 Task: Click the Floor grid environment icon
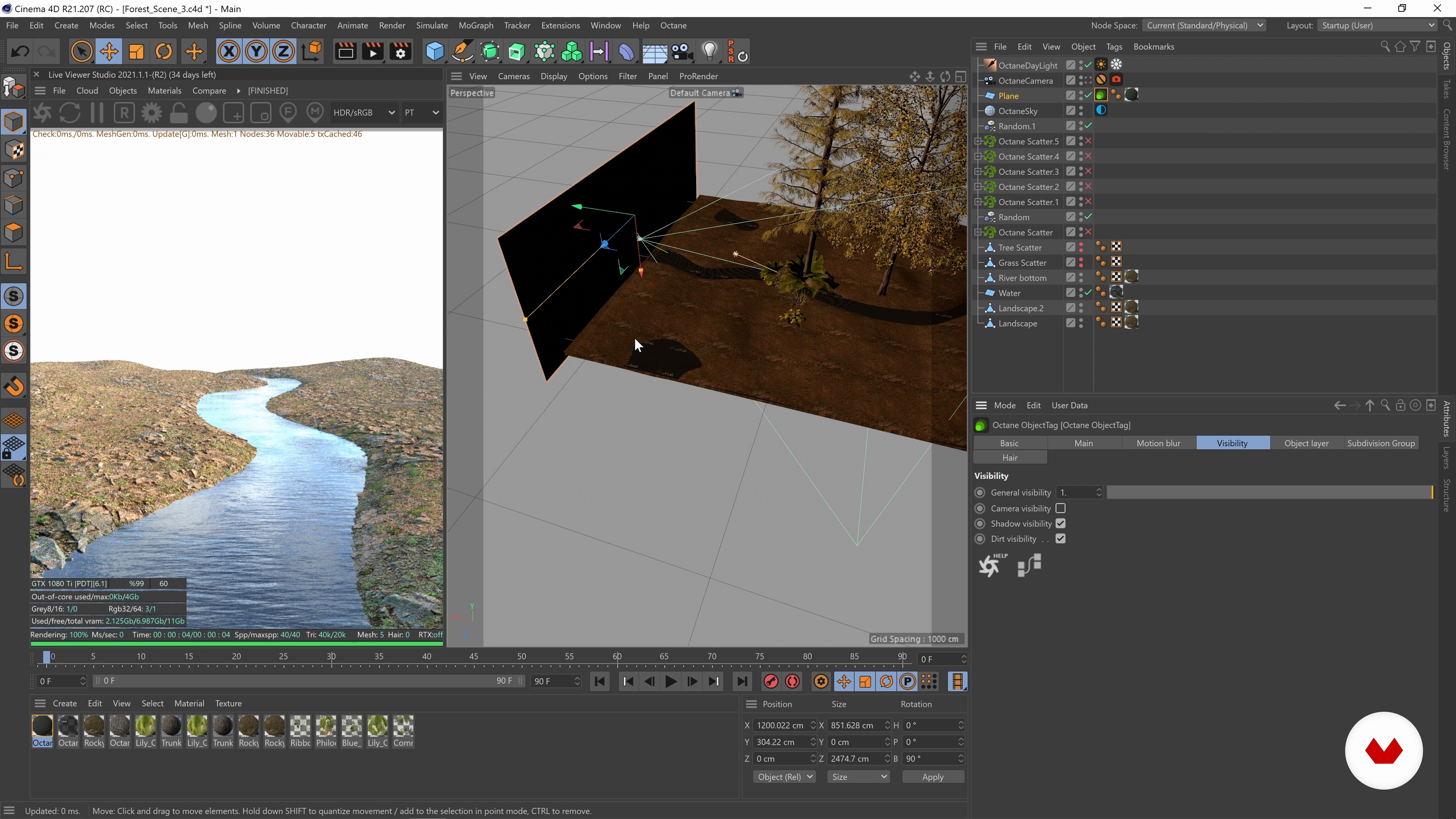[654, 52]
